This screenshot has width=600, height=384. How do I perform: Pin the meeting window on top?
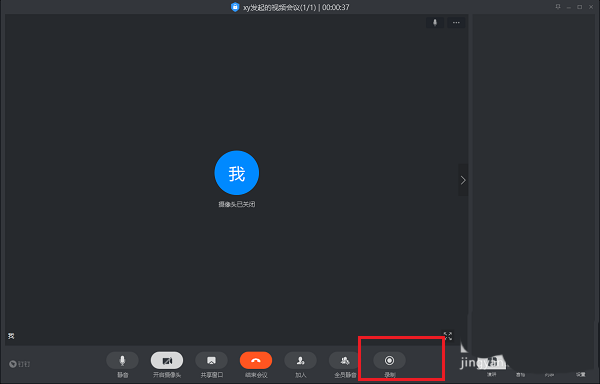(558, 7)
